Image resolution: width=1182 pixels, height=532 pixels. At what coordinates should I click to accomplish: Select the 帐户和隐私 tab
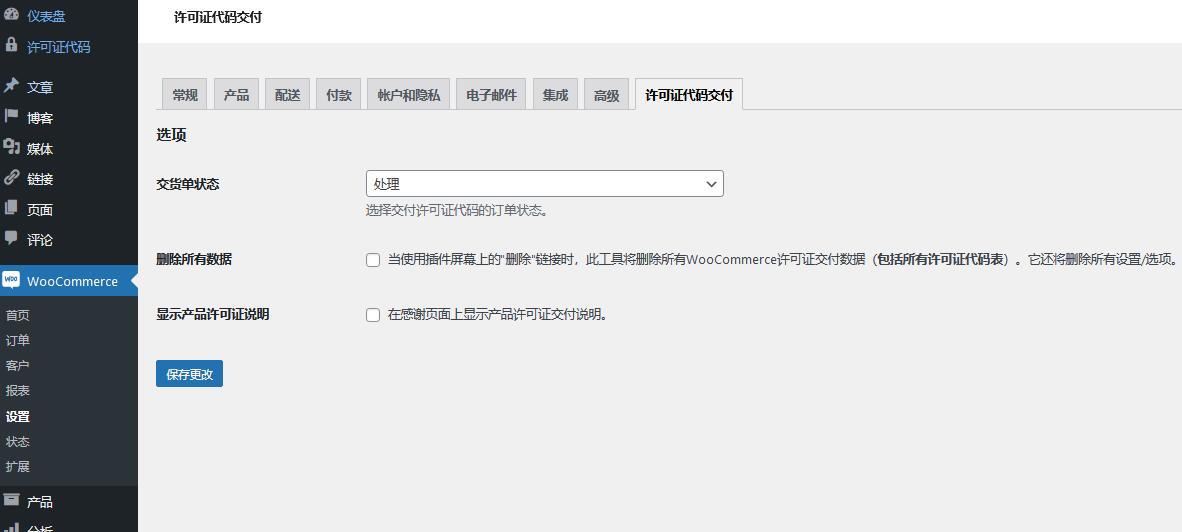409,95
